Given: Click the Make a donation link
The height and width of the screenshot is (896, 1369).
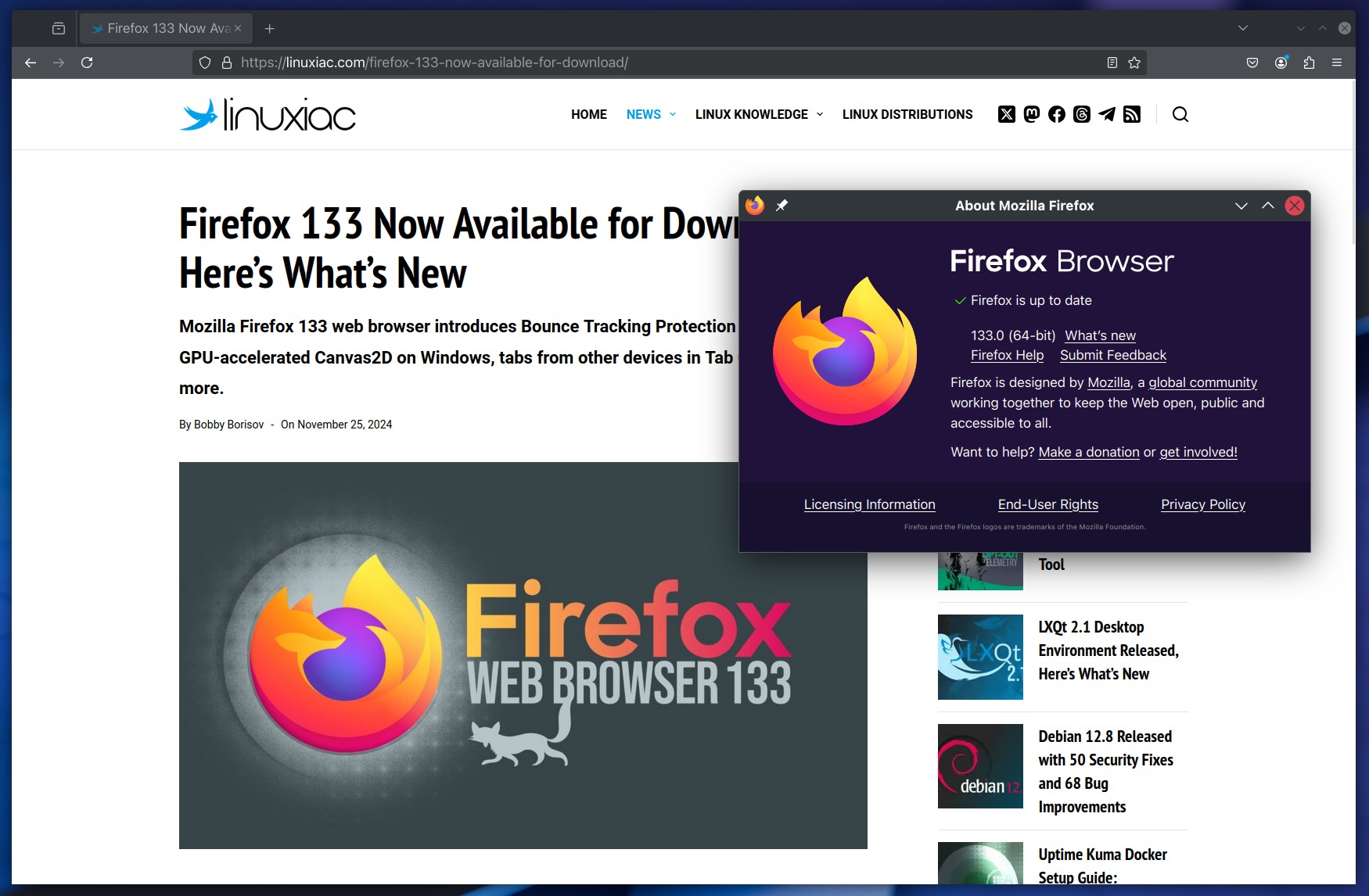Looking at the screenshot, I should 1088,452.
